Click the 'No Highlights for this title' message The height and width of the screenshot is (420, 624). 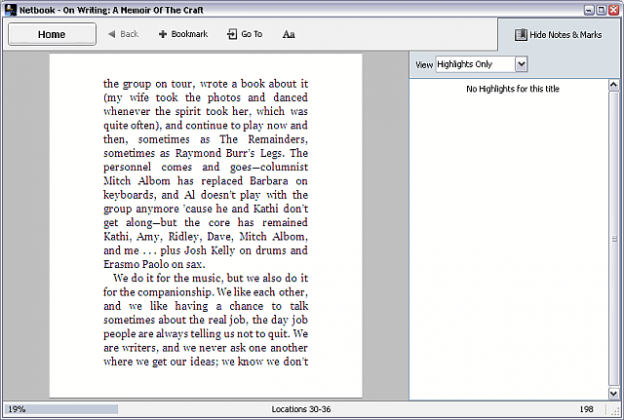tap(510, 90)
